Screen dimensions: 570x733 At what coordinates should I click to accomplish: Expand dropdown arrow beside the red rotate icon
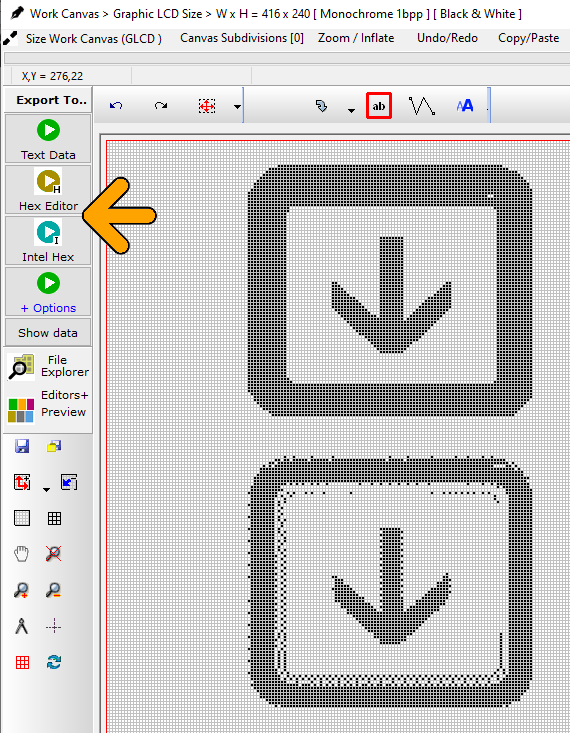click(46, 489)
